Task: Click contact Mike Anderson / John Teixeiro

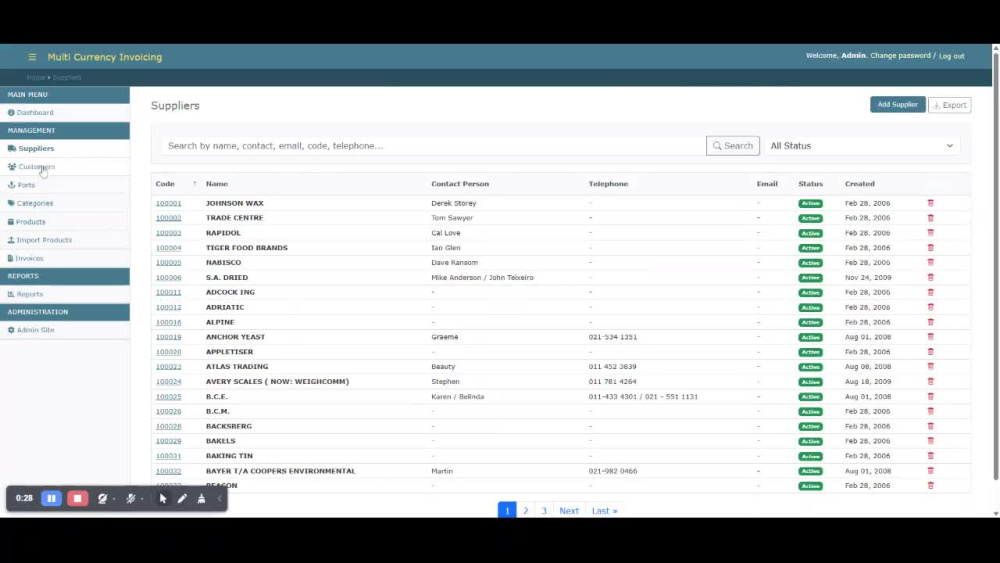Action: 482,277
